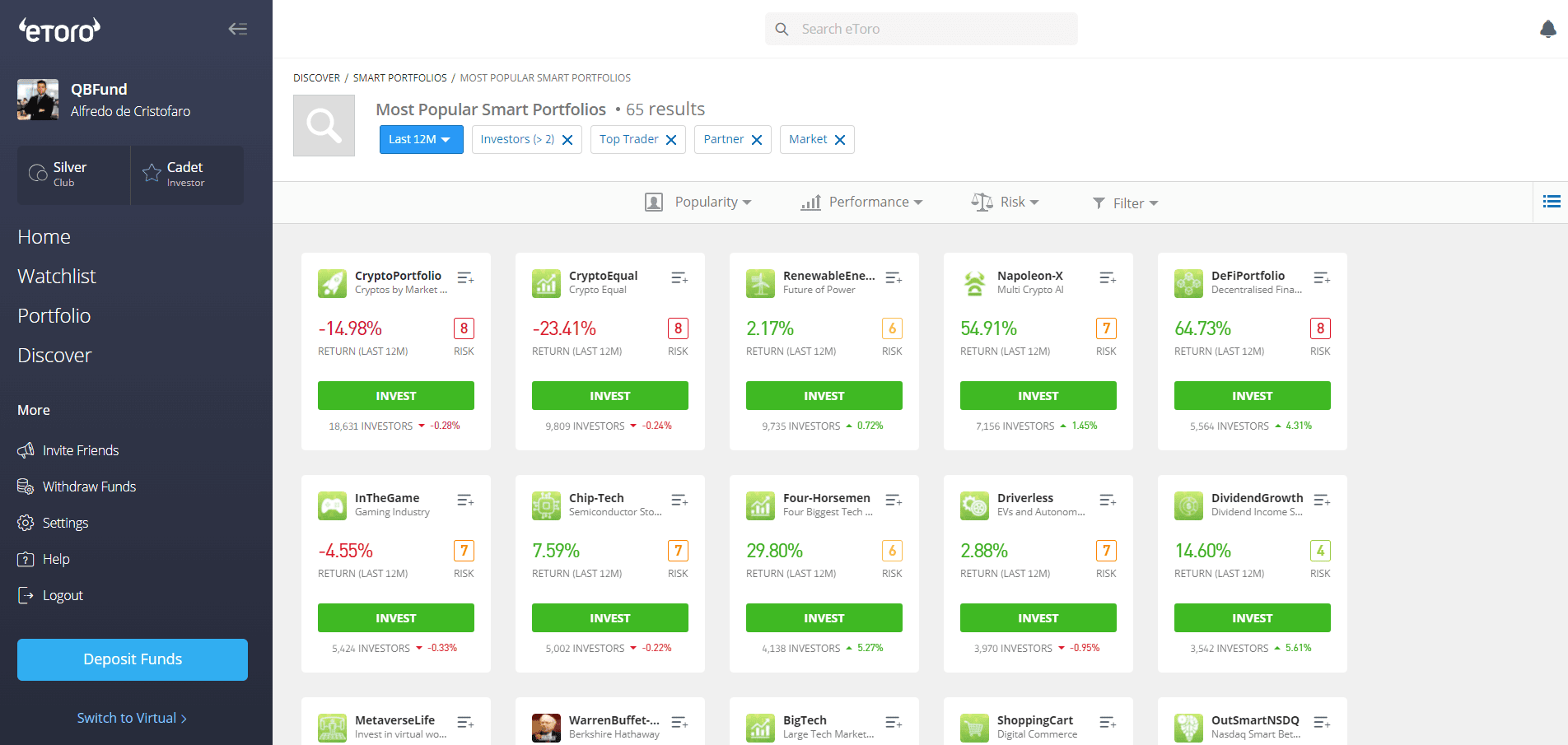Go to Home in sidebar
The image size is (1568, 745).
[x=44, y=237]
